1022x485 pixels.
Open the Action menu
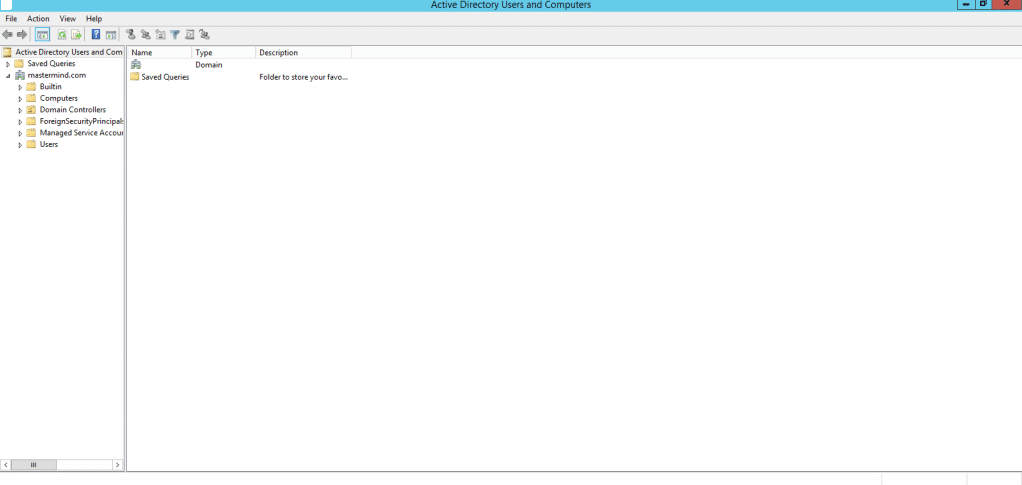38,19
